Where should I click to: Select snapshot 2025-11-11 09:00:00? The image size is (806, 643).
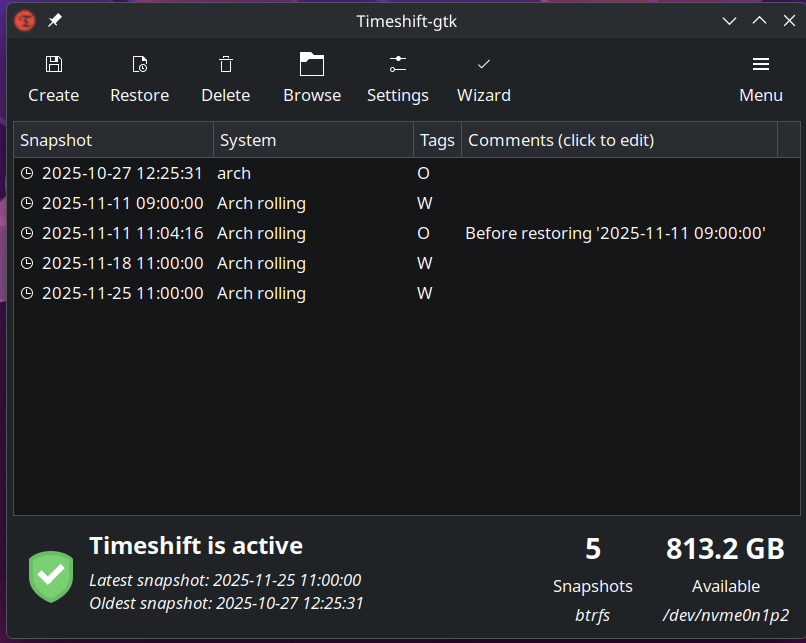pyautogui.click(x=122, y=203)
